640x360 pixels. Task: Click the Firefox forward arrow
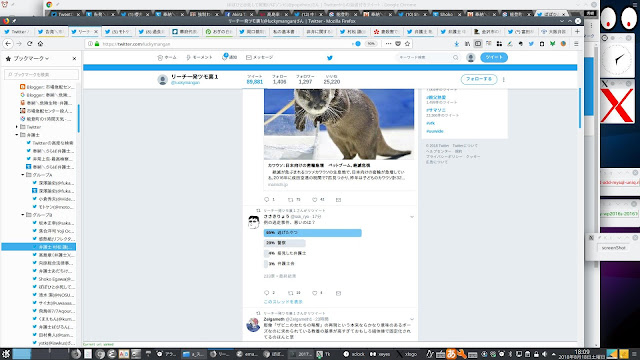19,44
